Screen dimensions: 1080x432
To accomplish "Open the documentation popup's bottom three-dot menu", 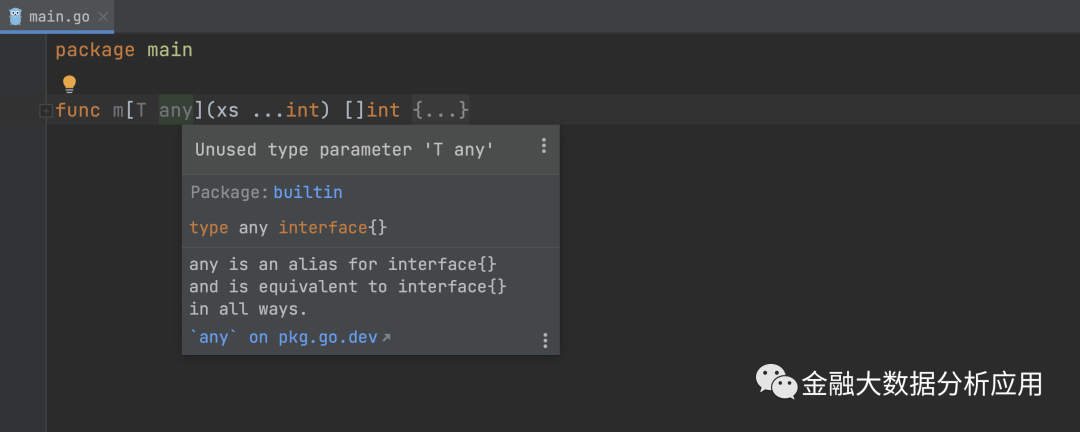I will (x=545, y=340).
